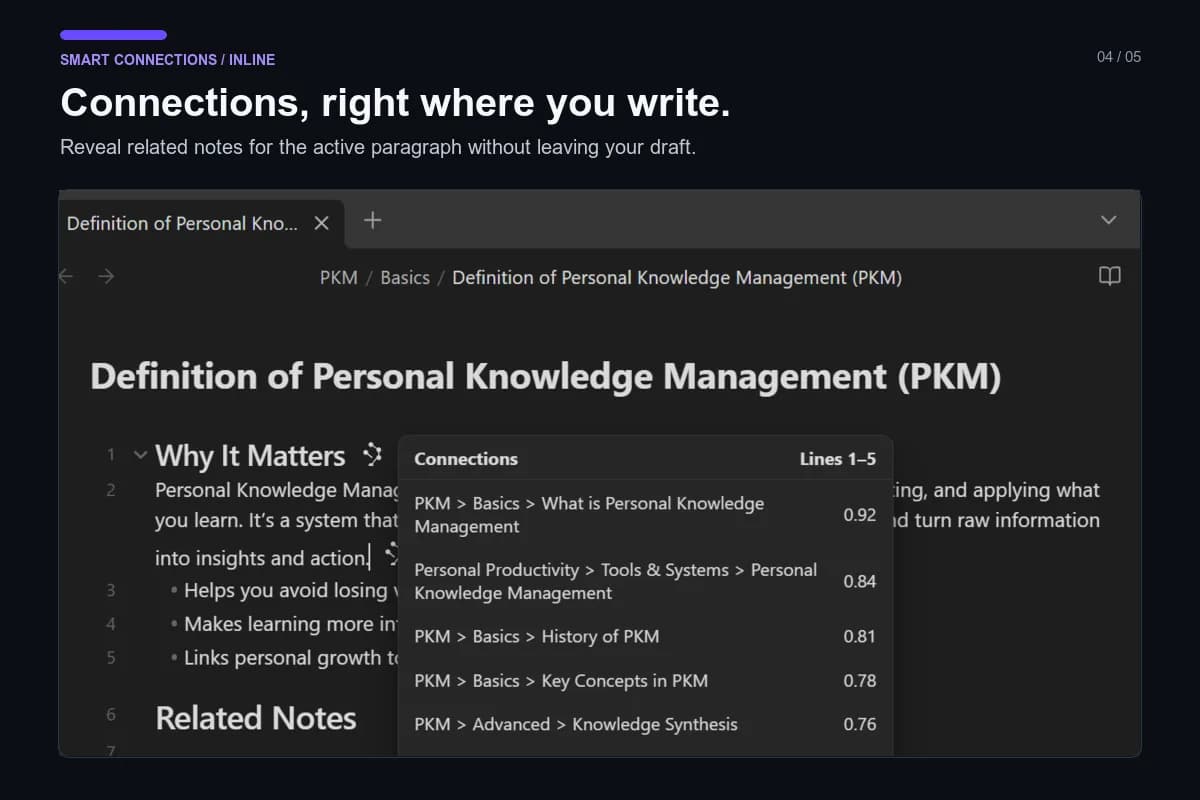Click line number 1 in gutter
This screenshot has width=1200, height=800.
pos(111,455)
